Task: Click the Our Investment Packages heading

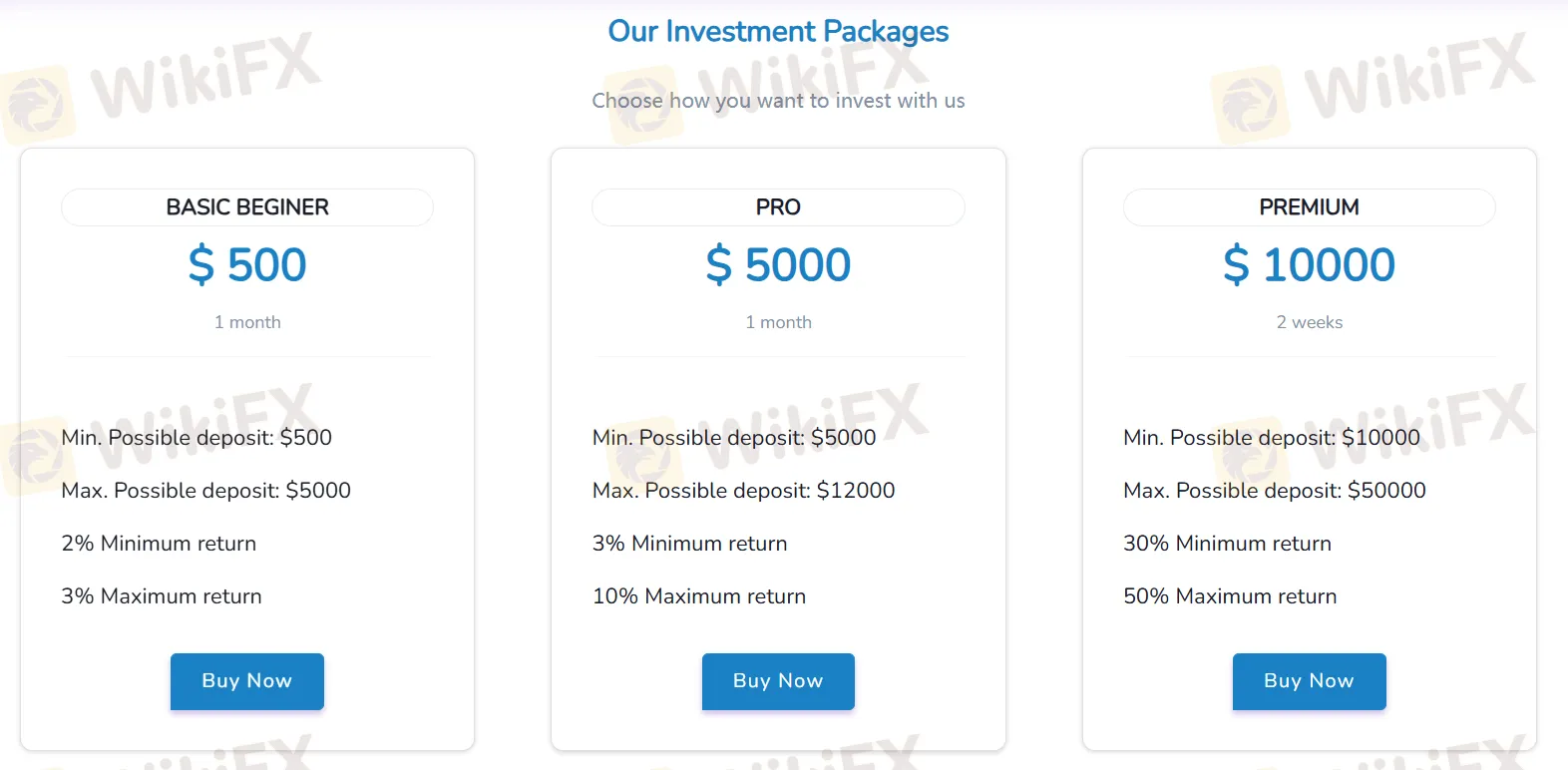Action: [x=778, y=31]
